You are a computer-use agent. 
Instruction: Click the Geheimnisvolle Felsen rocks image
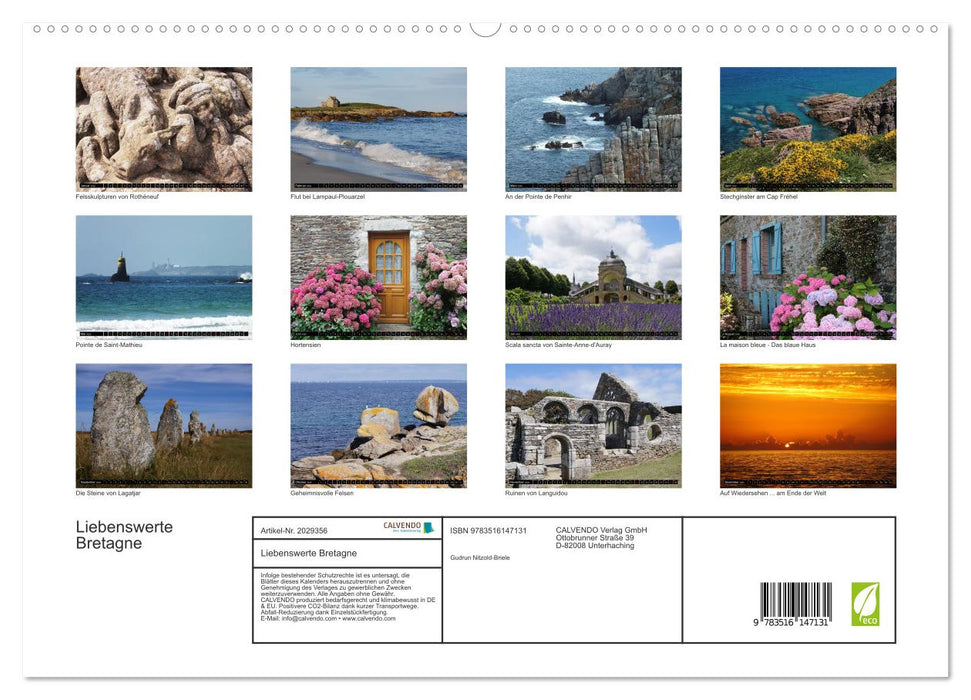[379, 424]
